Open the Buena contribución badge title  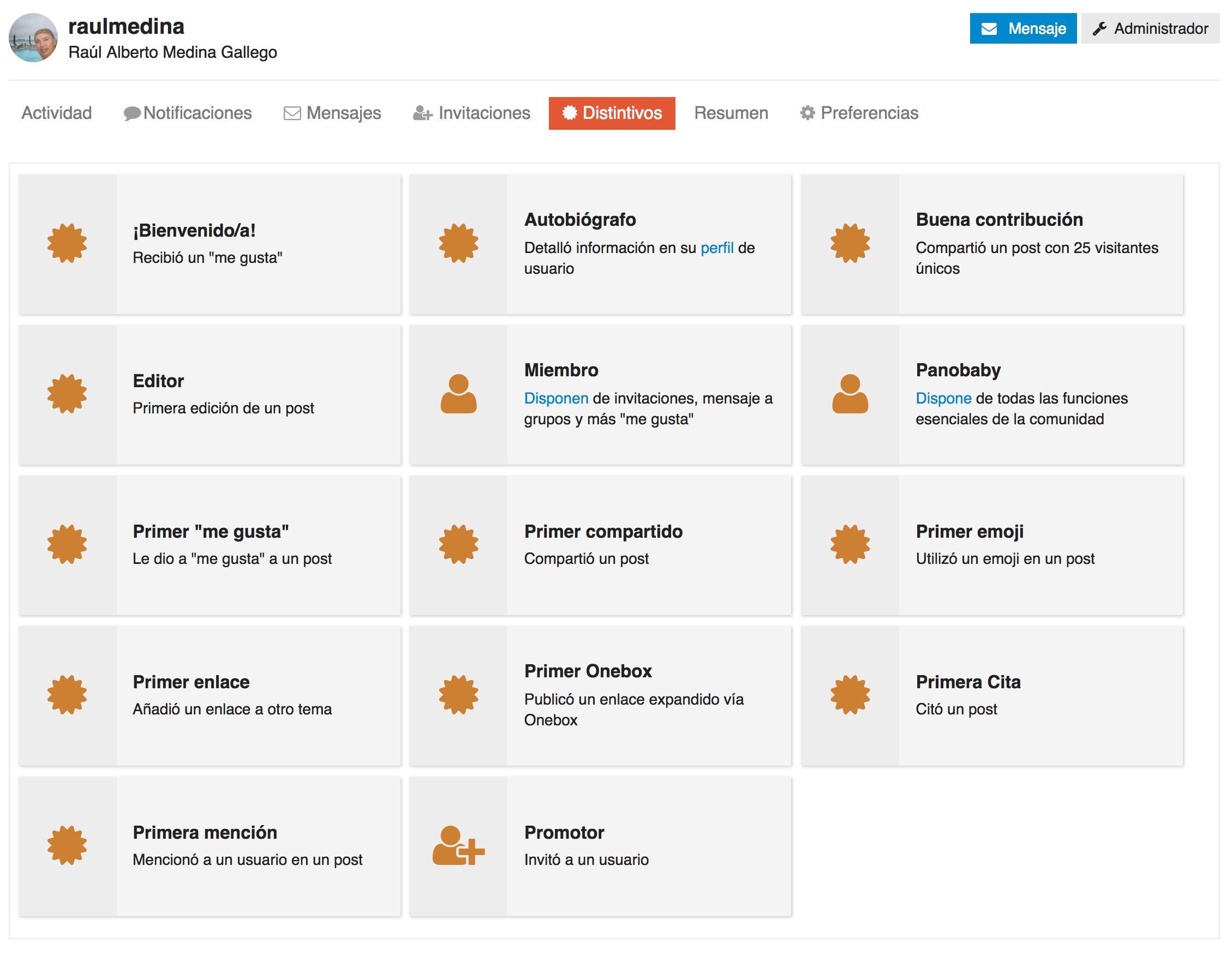pyautogui.click(x=1000, y=219)
